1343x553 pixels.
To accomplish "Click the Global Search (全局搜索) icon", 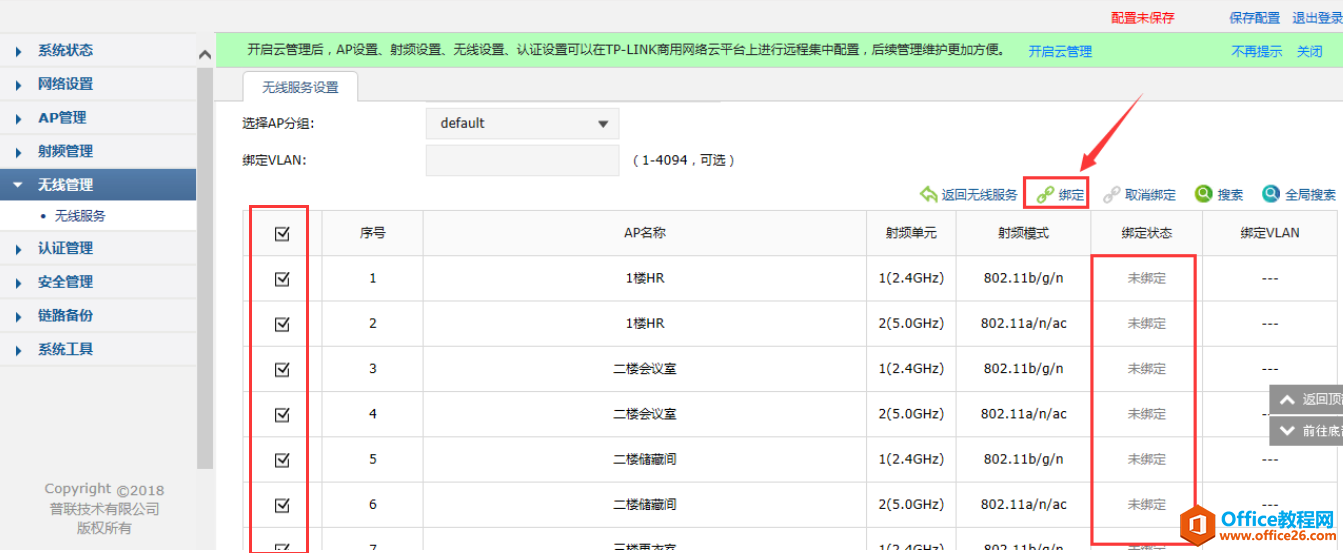I will click(x=1271, y=194).
